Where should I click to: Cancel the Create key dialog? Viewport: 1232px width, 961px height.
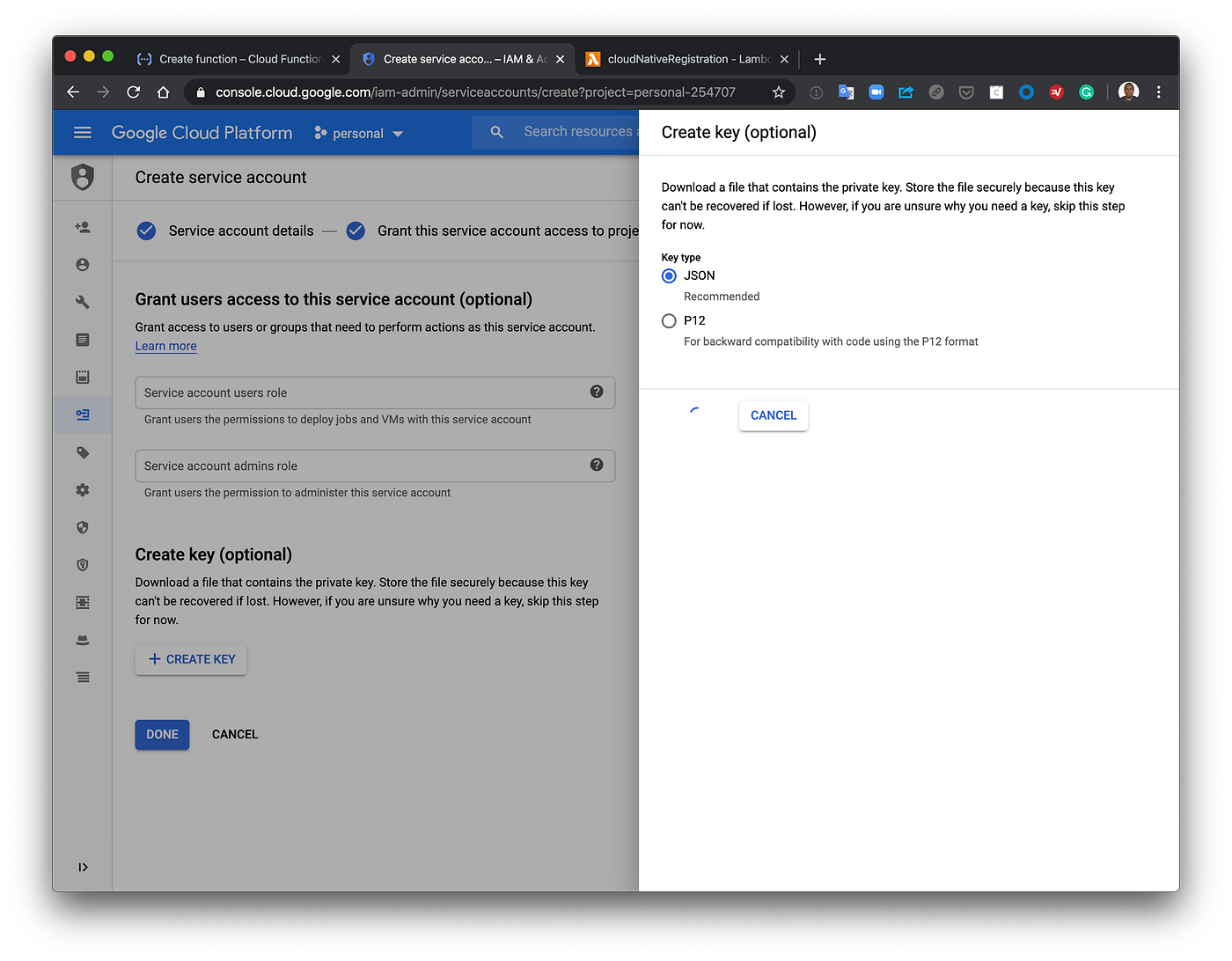773,414
